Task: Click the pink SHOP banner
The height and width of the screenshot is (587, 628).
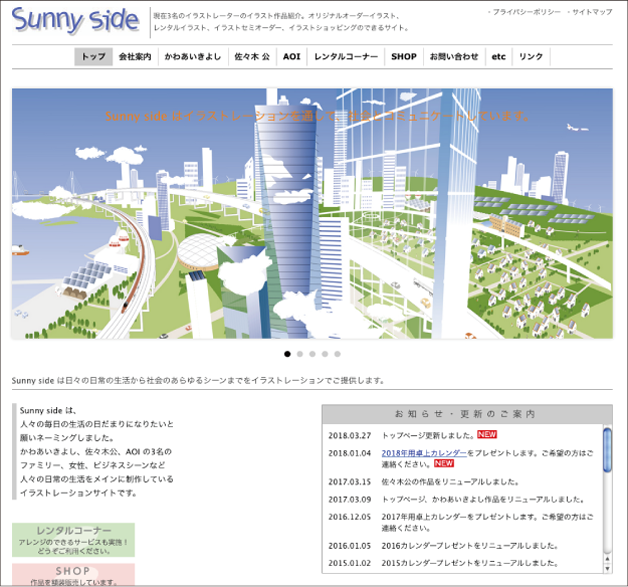Action: [73, 575]
